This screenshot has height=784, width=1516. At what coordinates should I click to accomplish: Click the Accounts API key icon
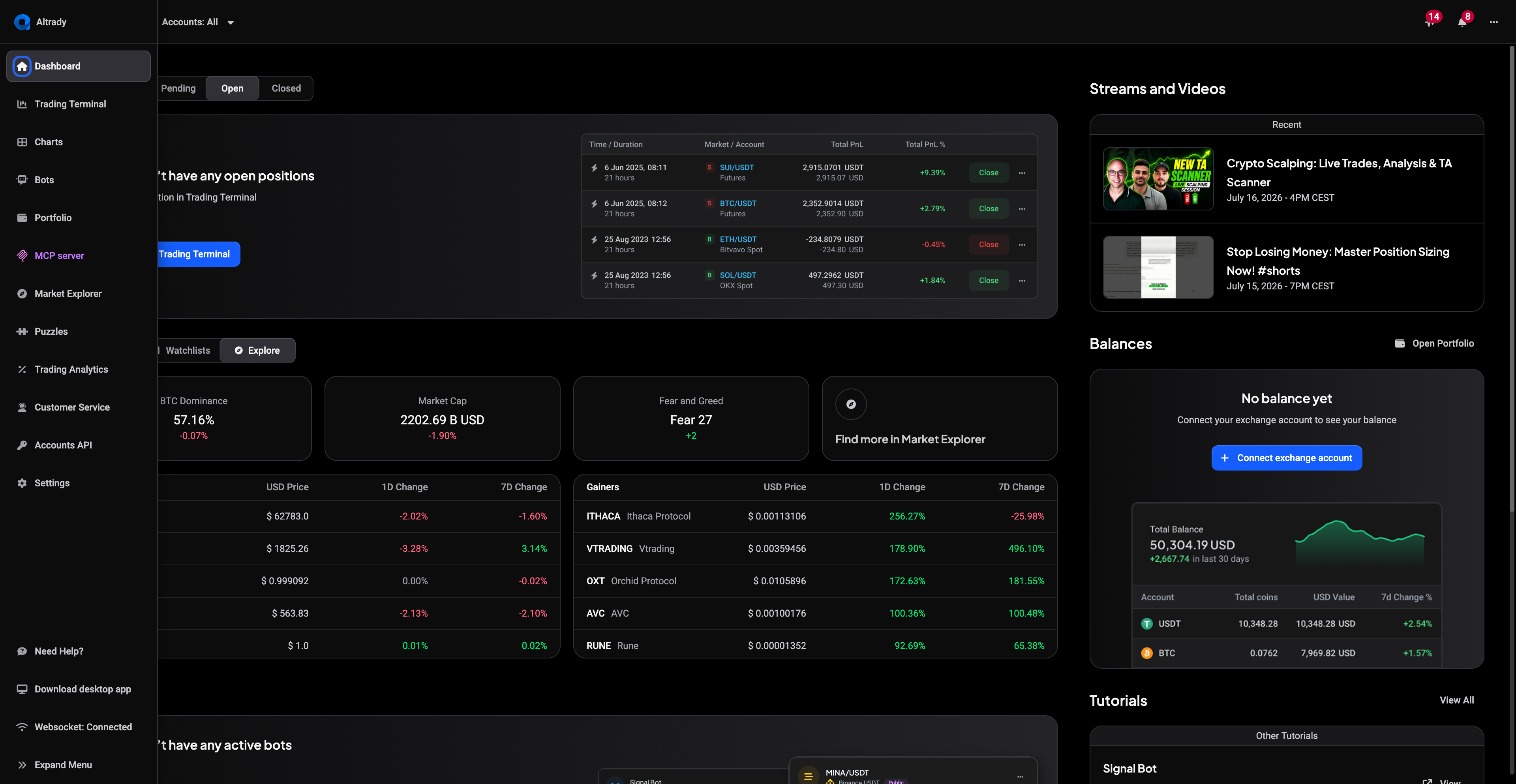tap(22, 446)
